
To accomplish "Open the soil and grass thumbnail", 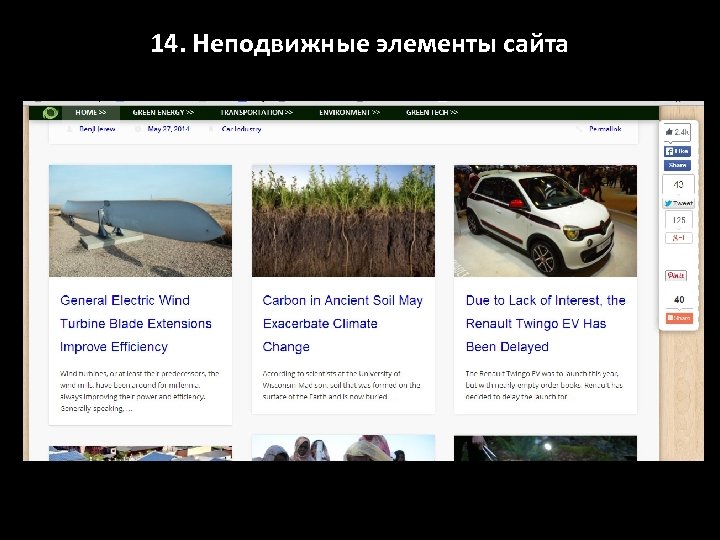I will tap(343, 221).
